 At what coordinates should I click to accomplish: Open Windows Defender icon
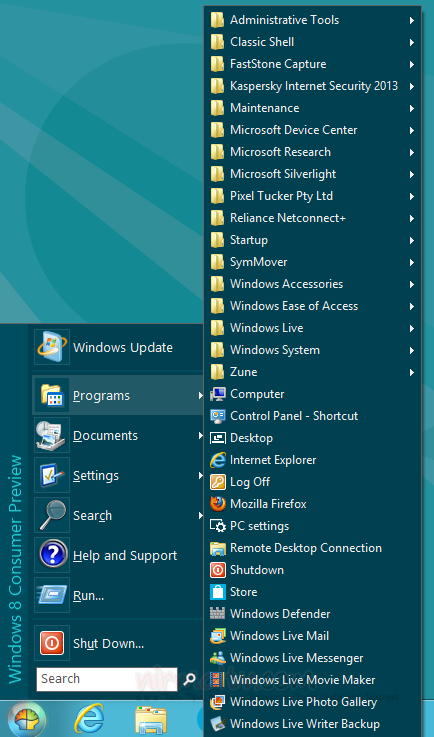pos(218,614)
